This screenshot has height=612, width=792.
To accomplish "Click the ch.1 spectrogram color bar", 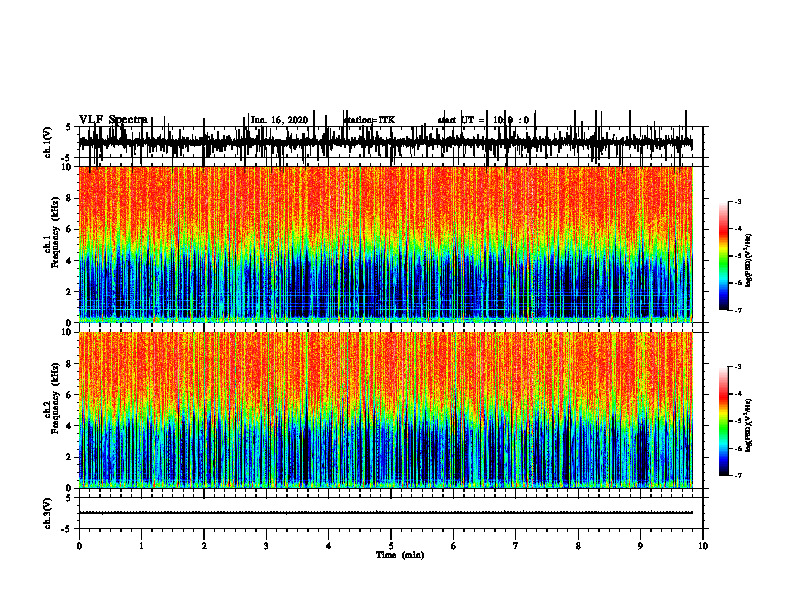I will click(x=724, y=256).
